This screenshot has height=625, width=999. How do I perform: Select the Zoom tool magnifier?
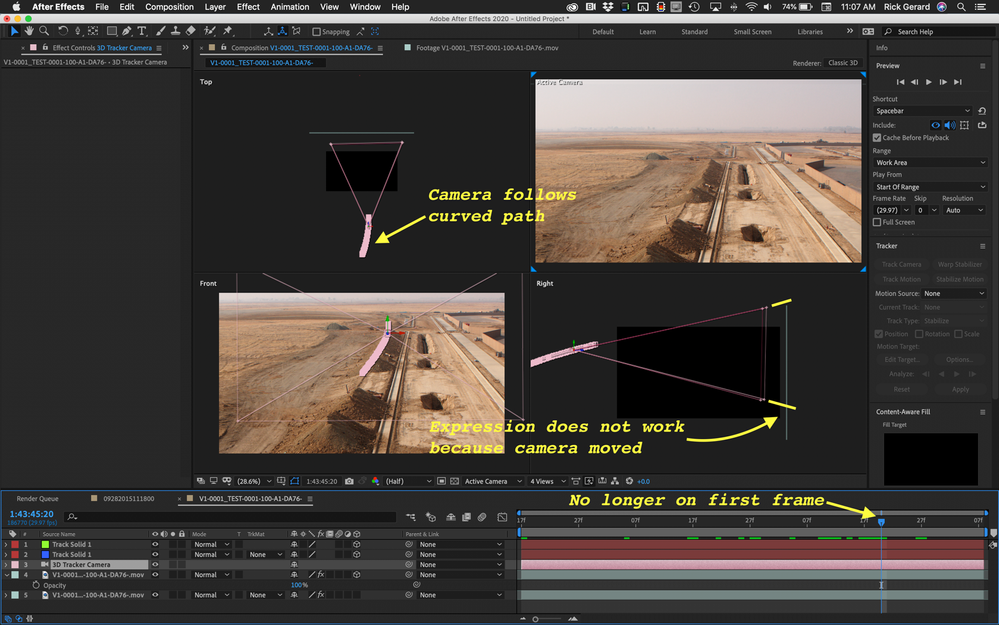42,31
